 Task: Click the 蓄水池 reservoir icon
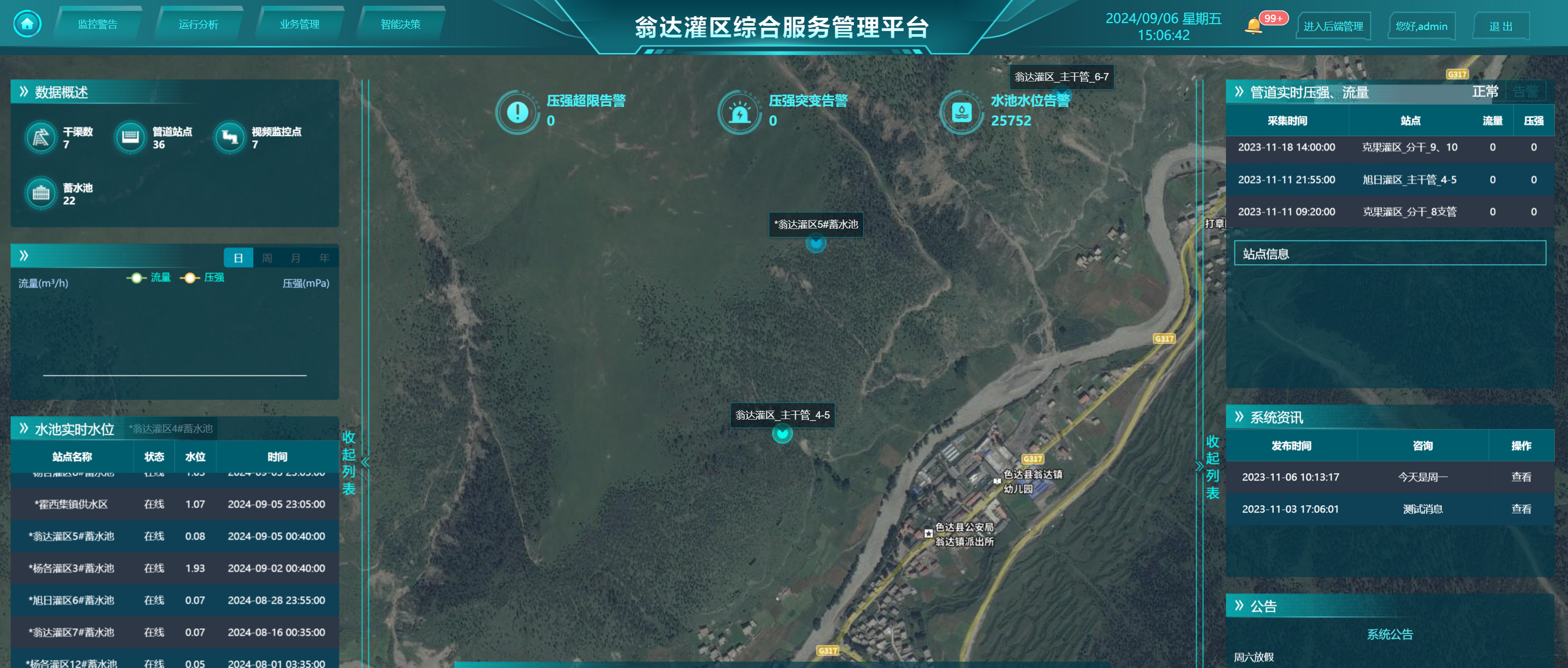(x=41, y=193)
